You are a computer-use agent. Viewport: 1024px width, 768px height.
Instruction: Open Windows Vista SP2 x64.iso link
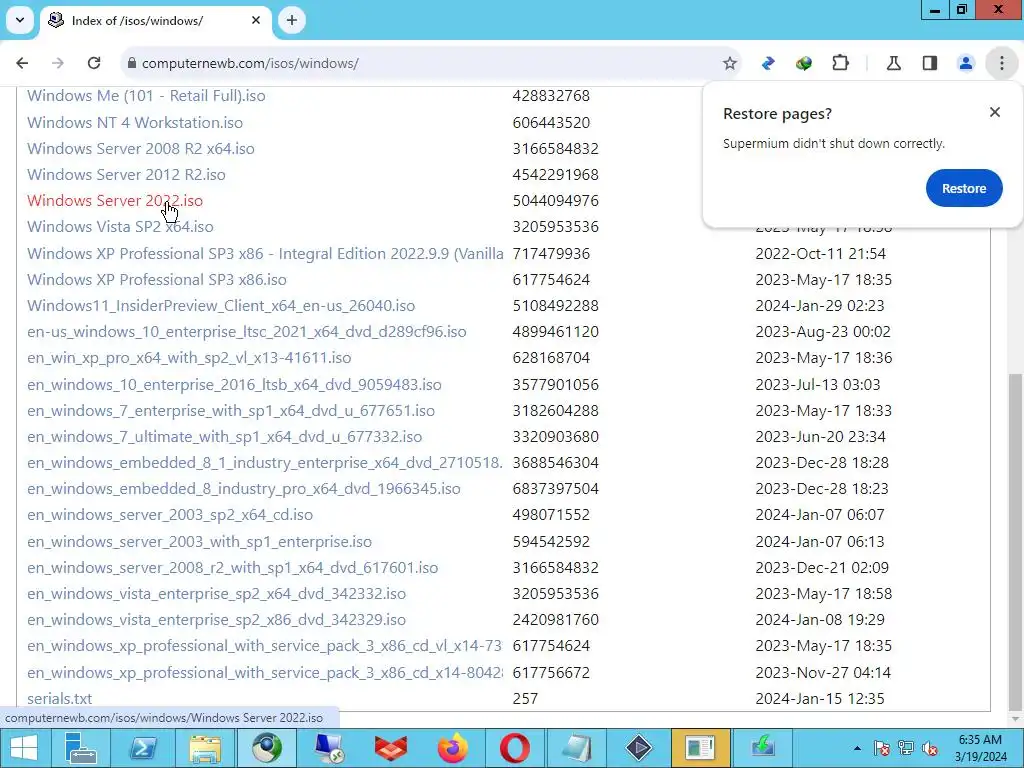point(120,227)
